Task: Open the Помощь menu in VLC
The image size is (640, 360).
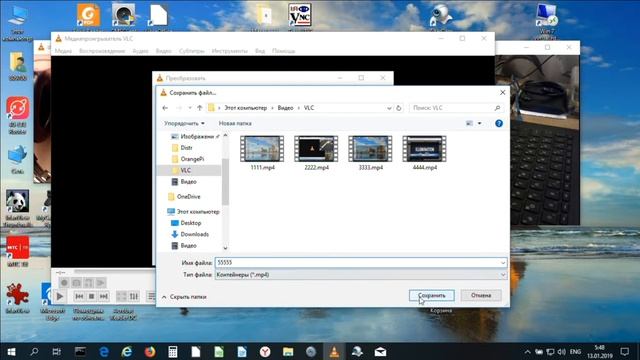Action: (283, 51)
